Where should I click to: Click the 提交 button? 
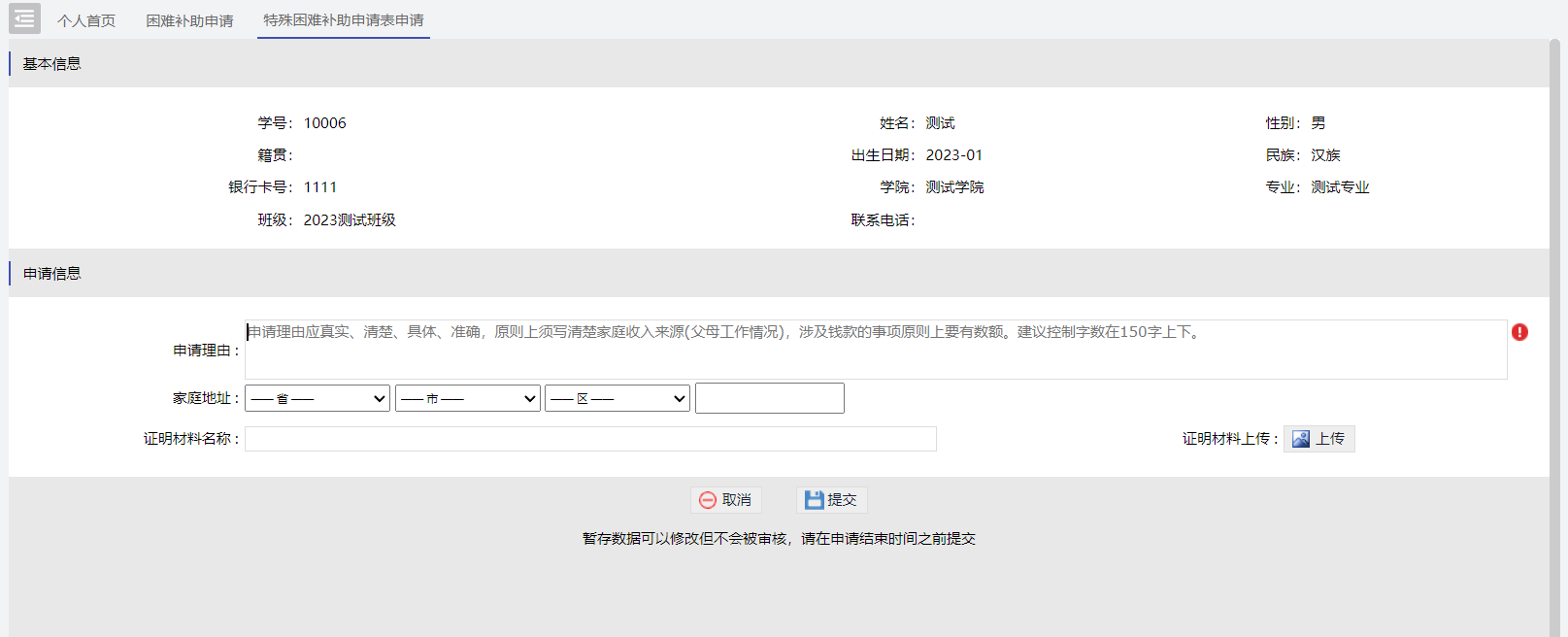point(832,500)
